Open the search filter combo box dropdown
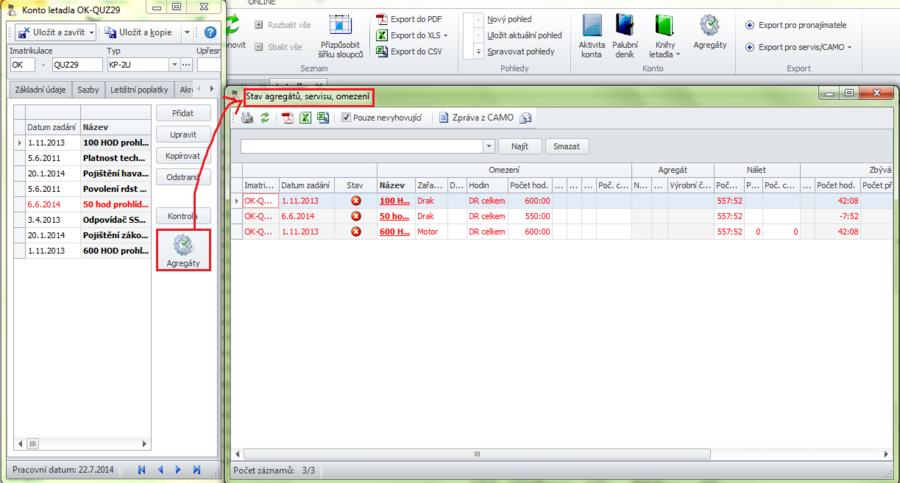The image size is (900, 483). point(489,146)
